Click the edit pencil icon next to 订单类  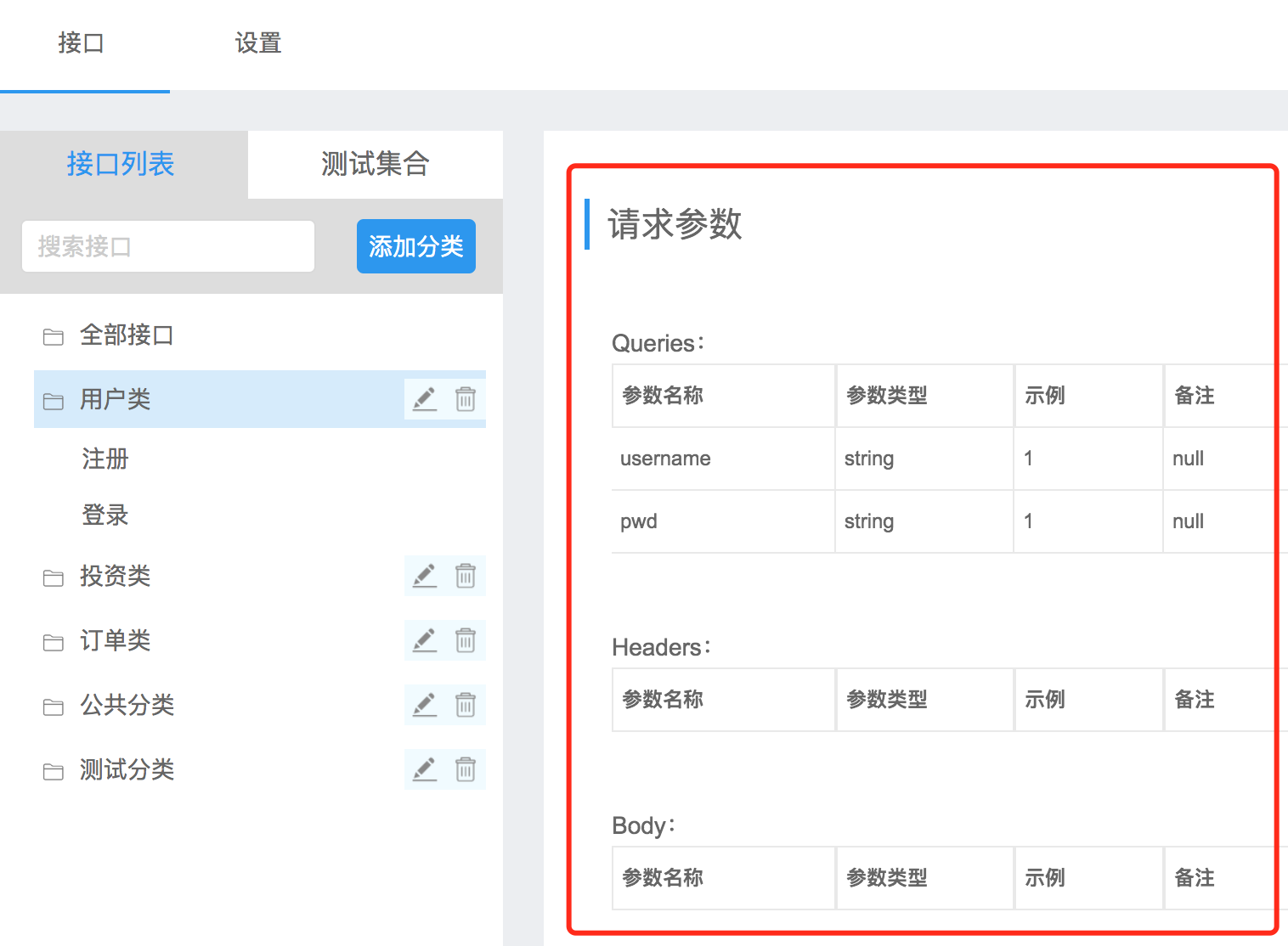[x=424, y=639]
